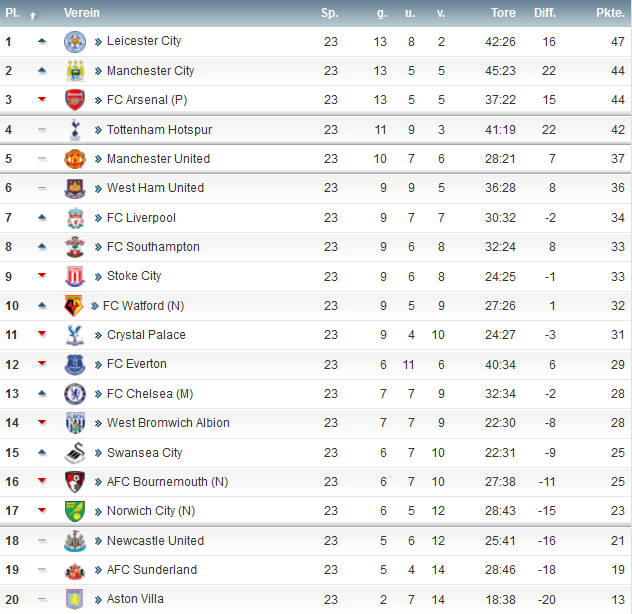Sort standings by Tore column header
This screenshot has width=632, height=614.
point(503,13)
